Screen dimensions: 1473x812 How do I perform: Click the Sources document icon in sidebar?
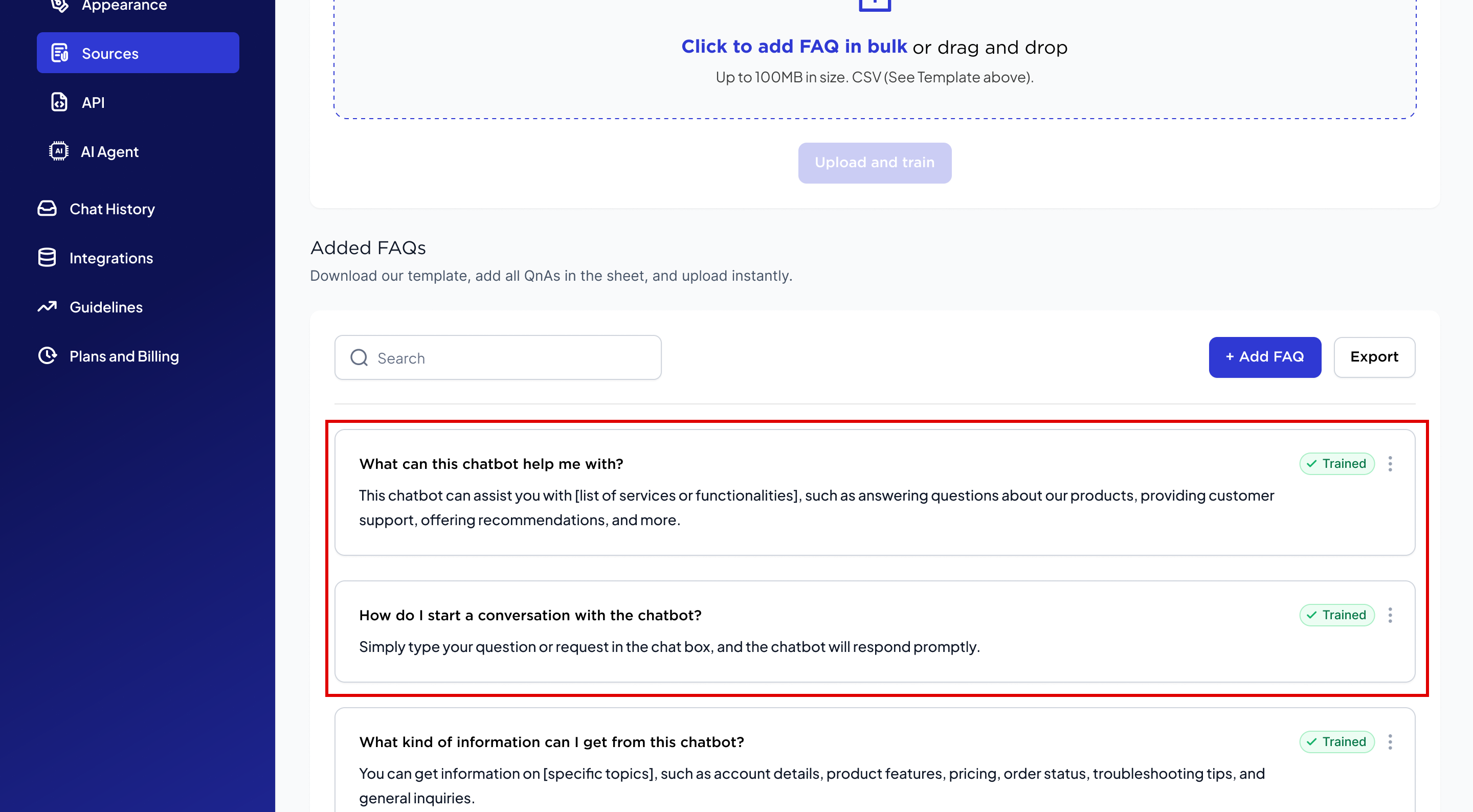click(x=59, y=53)
